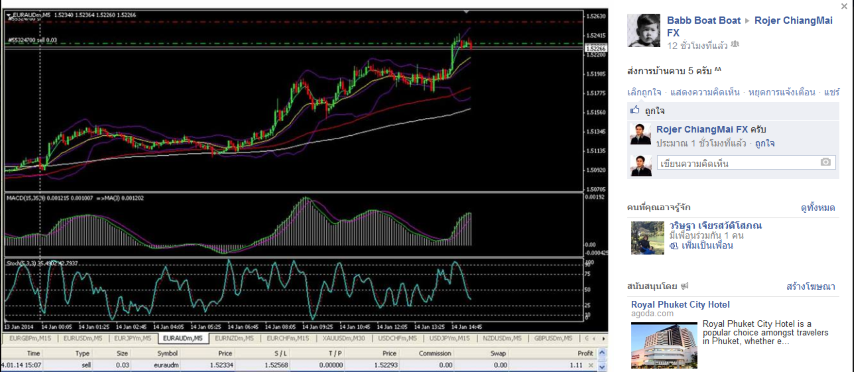The width and height of the screenshot is (854, 372).
Task: Click the trade table scroll-up arrow
Action: 602,353
